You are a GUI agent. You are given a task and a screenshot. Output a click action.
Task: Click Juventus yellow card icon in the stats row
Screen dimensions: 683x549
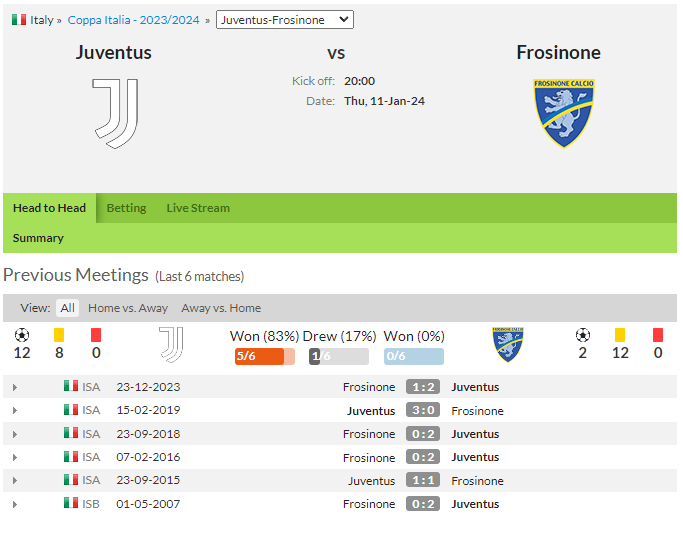tap(59, 335)
